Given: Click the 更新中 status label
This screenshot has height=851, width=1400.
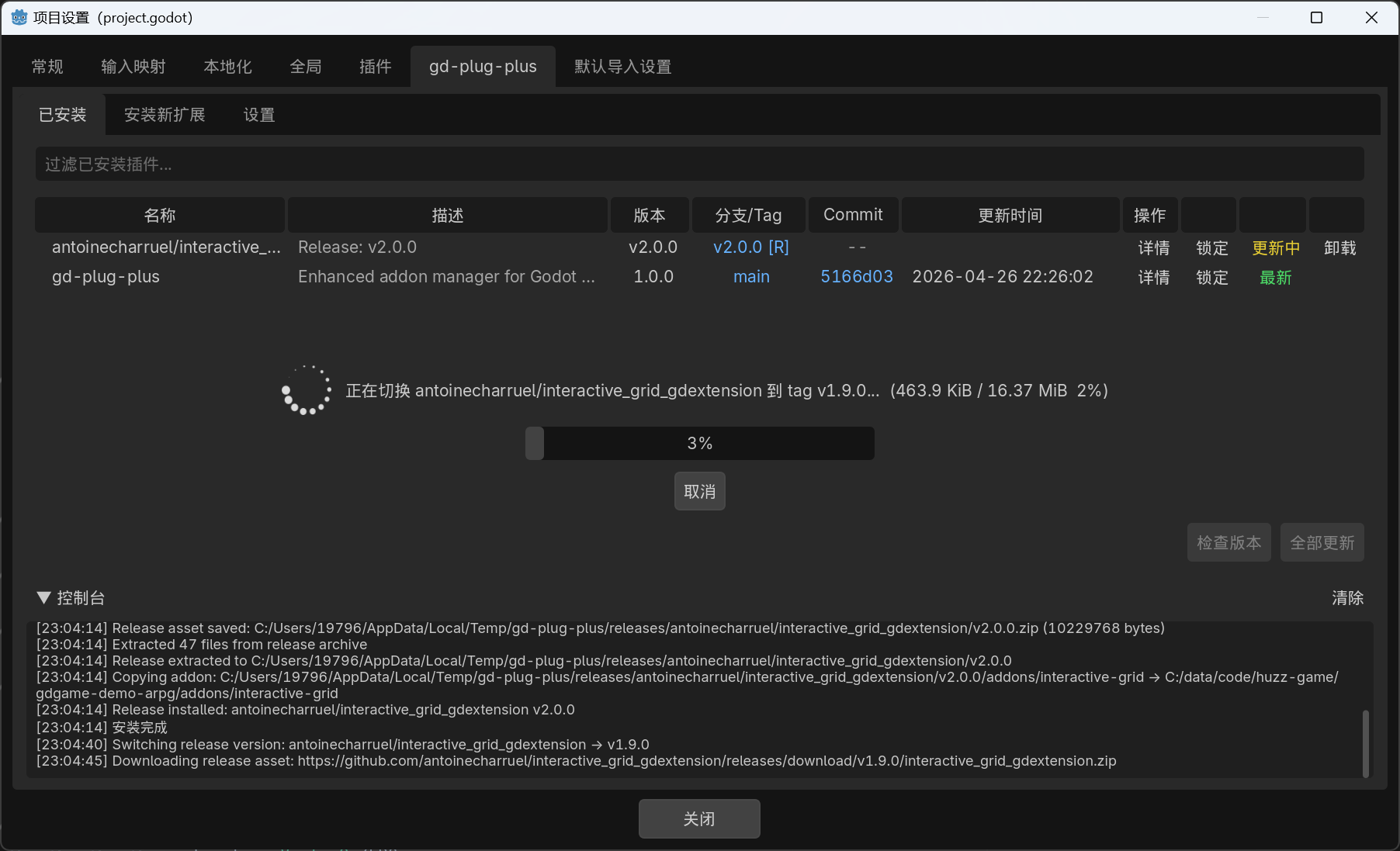Looking at the screenshot, I should [x=1276, y=248].
